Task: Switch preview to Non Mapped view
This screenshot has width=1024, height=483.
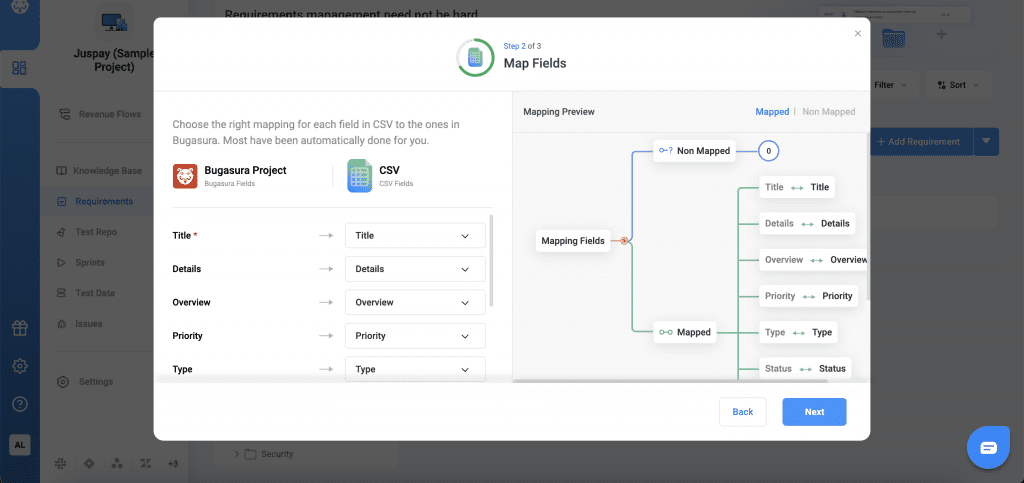Action: pyautogui.click(x=829, y=112)
